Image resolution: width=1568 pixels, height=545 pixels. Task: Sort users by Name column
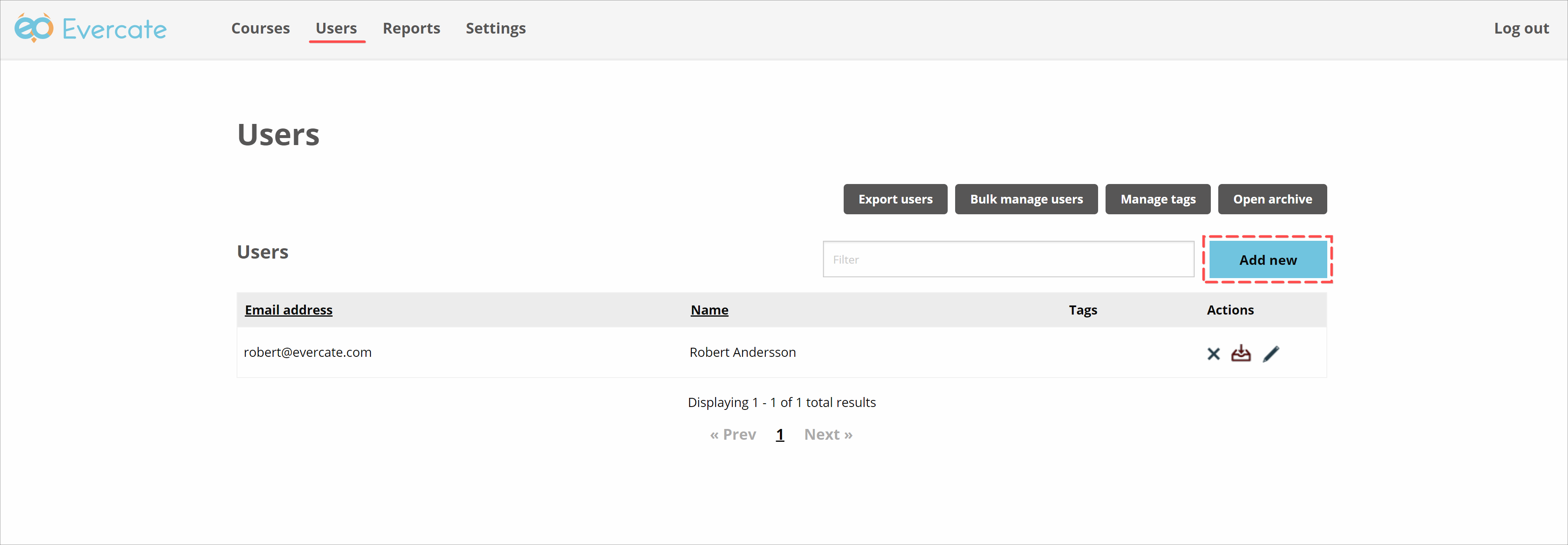tap(709, 310)
